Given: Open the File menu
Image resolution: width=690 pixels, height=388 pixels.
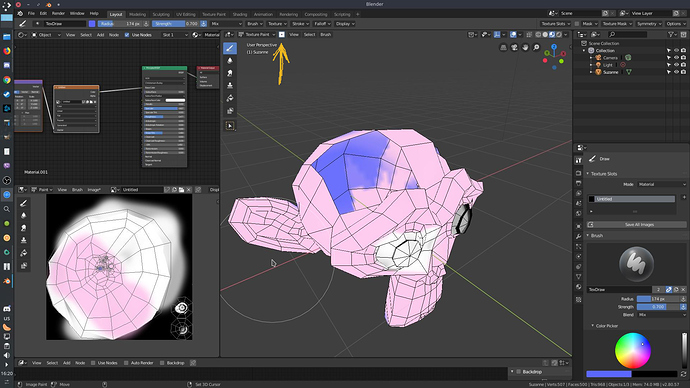Looking at the screenshot, I should click(x=31, y=14).
